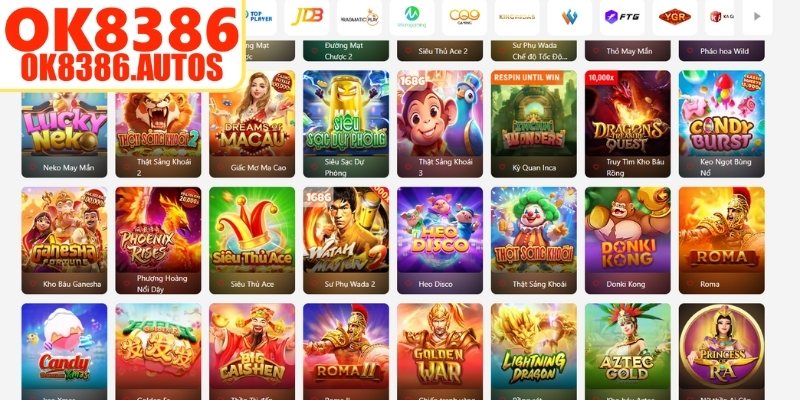The width and height of the screenshot is (800, 400).
Task: Favorite the Neko May Mắn game heart
Action: (x=34, y=167)
